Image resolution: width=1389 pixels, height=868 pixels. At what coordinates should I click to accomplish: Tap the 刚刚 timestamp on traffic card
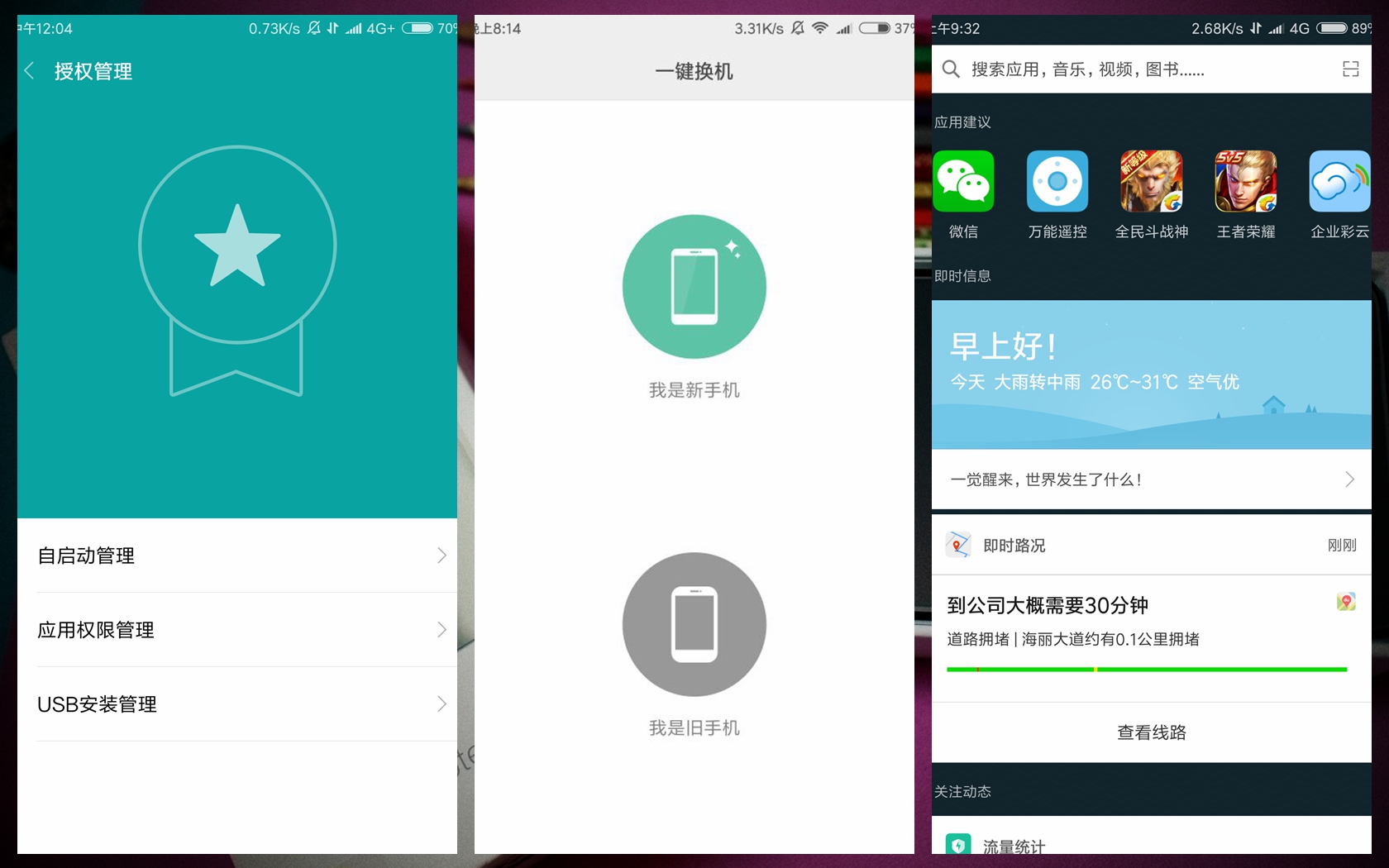(x=1342, y=546)
